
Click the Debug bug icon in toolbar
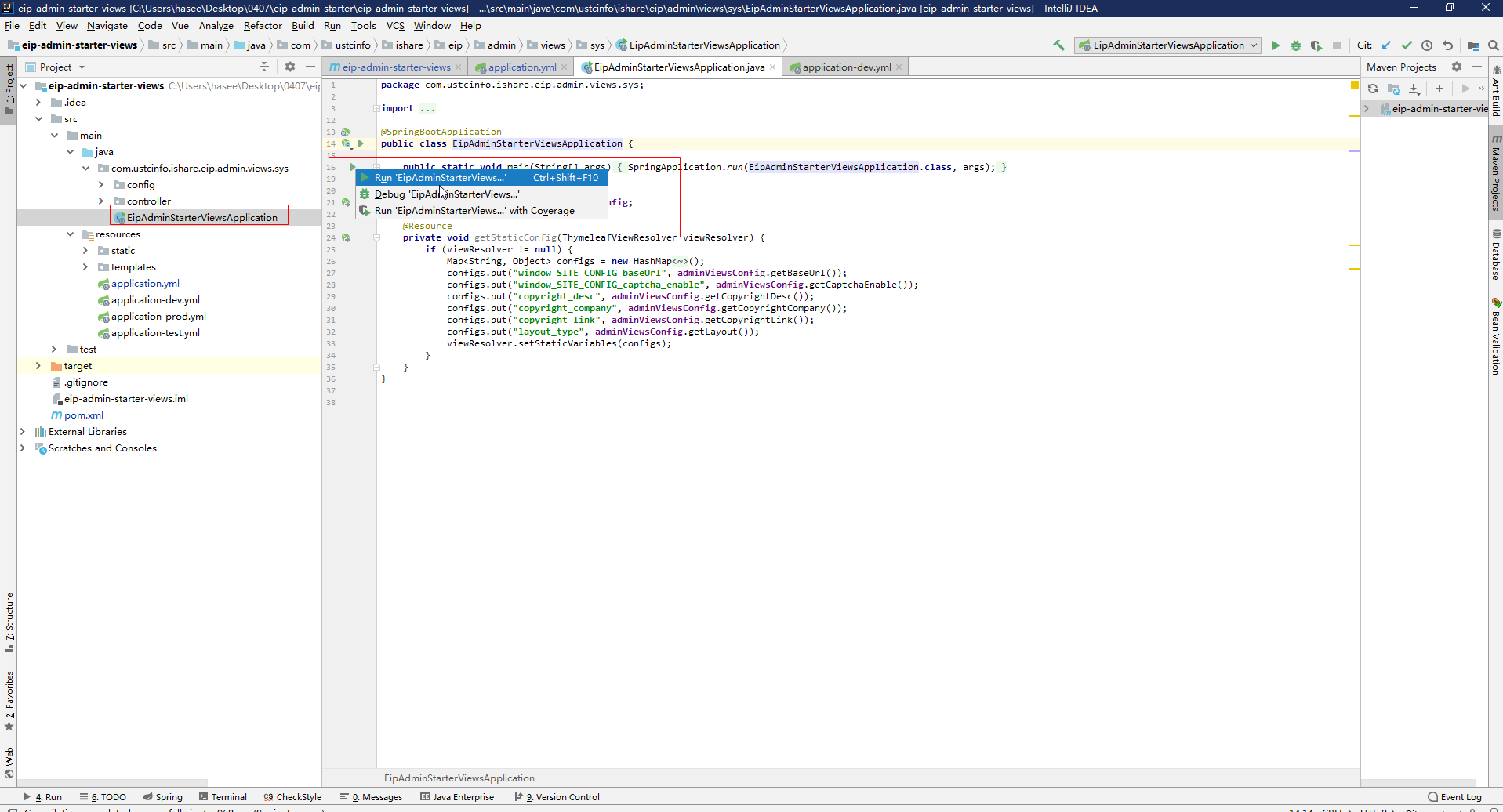pos(1296,45)
